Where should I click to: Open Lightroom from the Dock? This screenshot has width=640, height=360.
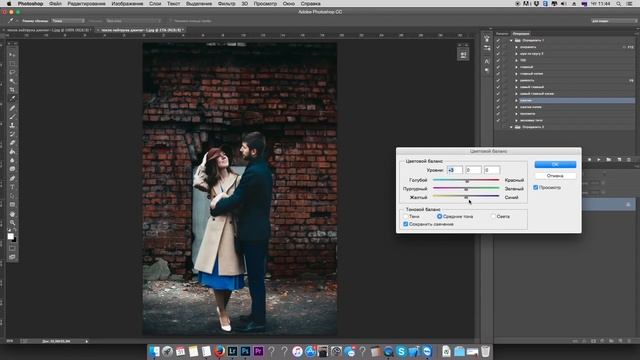(x=232, y=351)
